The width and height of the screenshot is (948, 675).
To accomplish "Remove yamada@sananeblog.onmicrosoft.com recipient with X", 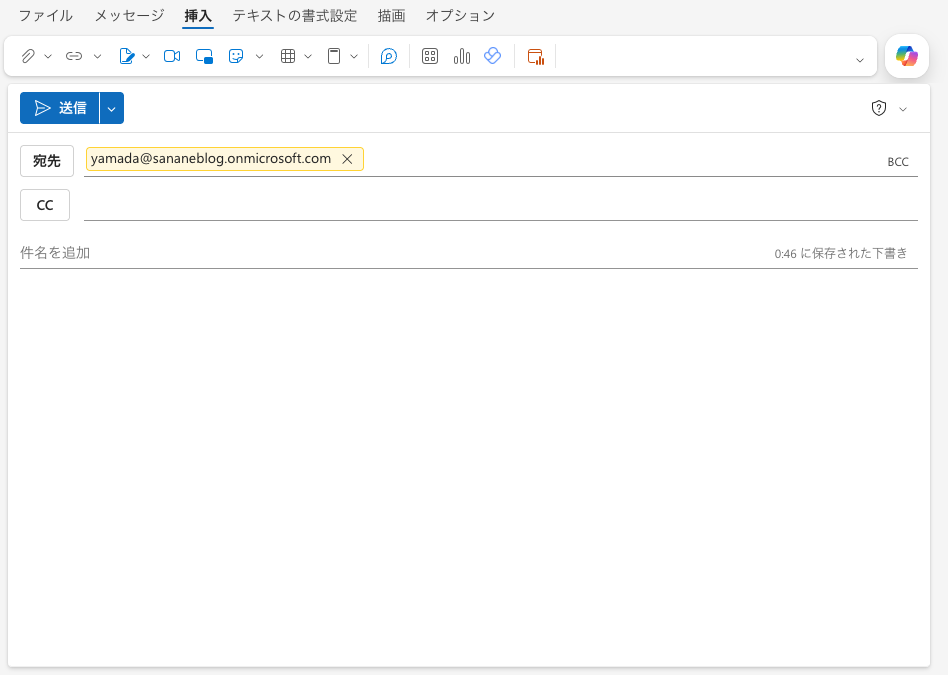I will 347,159.
